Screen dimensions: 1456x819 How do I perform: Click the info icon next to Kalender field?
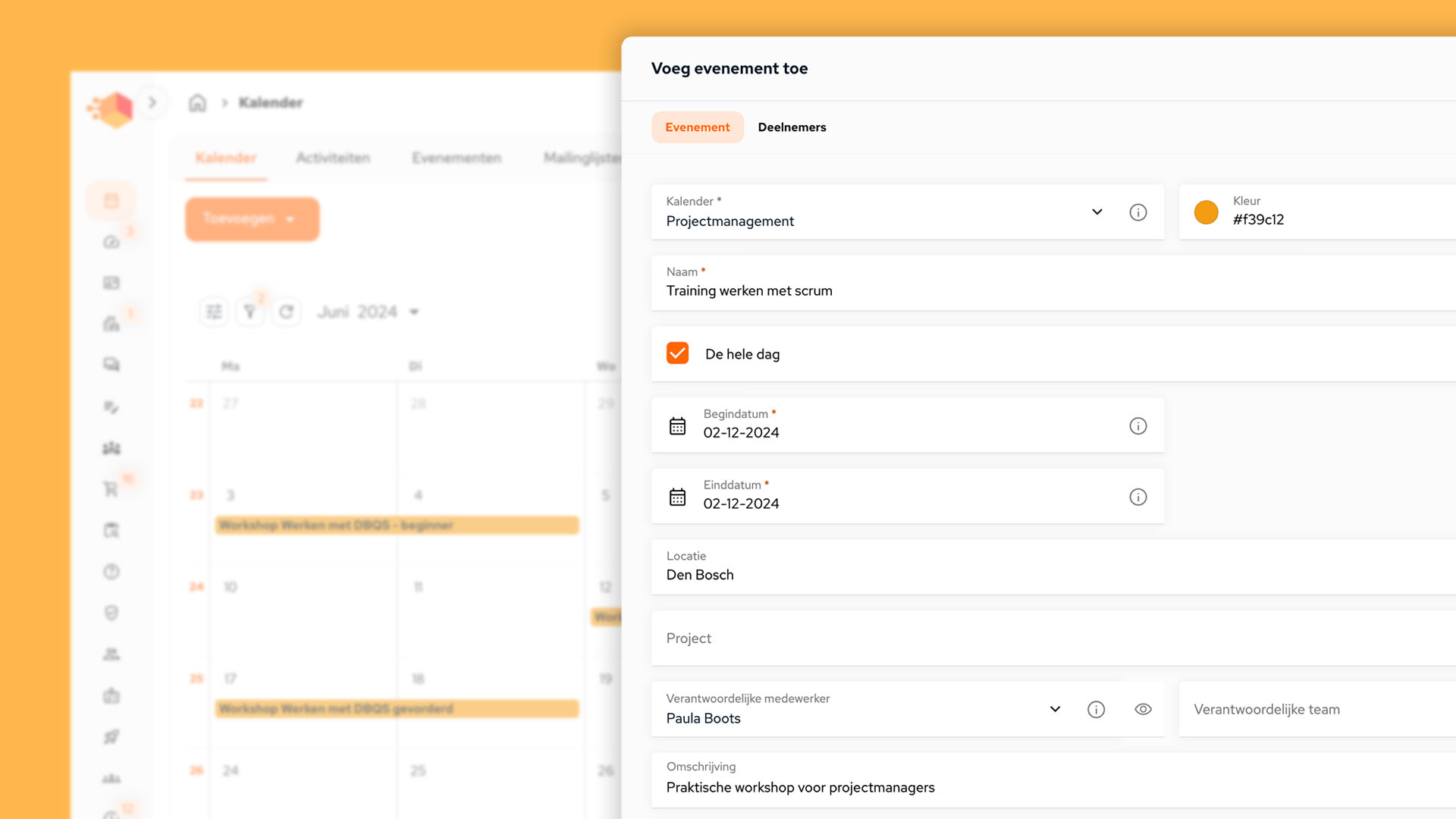click(x=1137, y=212)
